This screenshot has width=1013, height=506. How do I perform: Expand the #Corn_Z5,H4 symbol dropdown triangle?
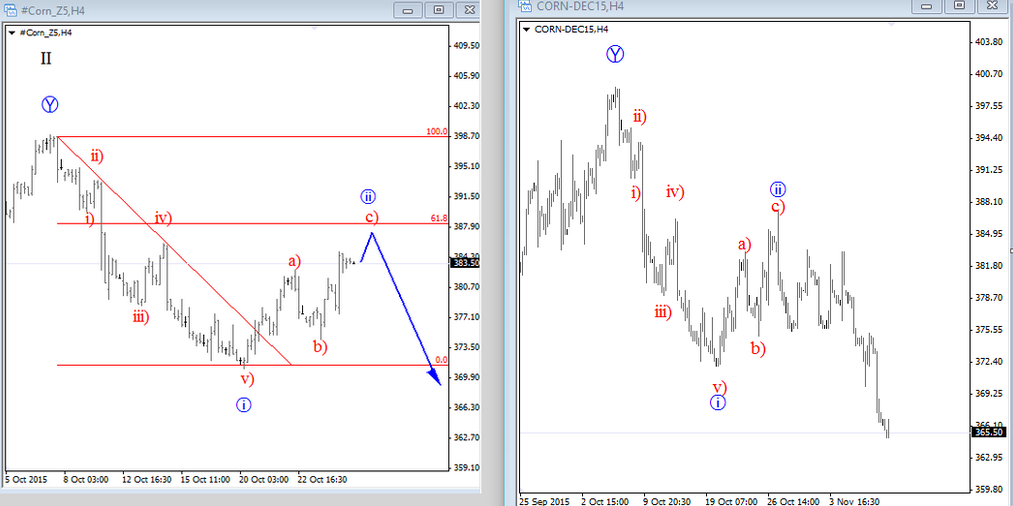(x=12, y=33)
